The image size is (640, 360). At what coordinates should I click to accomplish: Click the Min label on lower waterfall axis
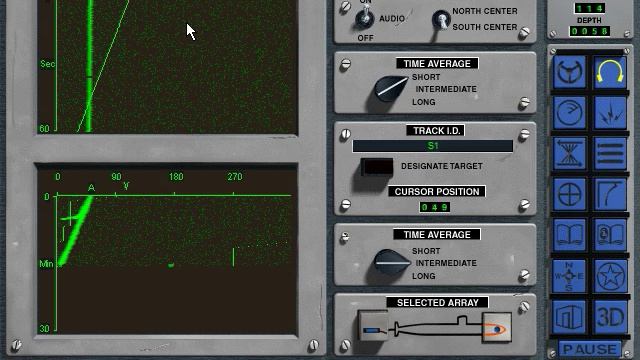point(46,264)
